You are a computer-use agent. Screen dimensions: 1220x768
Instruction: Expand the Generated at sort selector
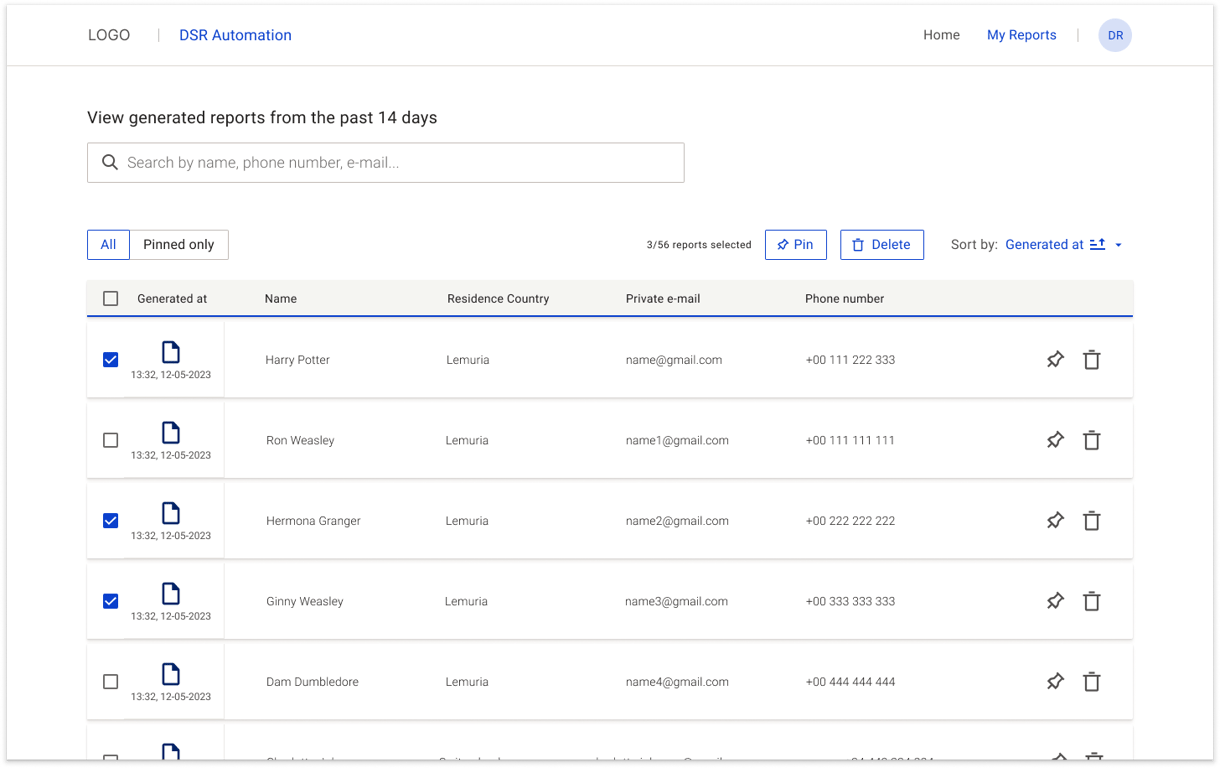1044,244
